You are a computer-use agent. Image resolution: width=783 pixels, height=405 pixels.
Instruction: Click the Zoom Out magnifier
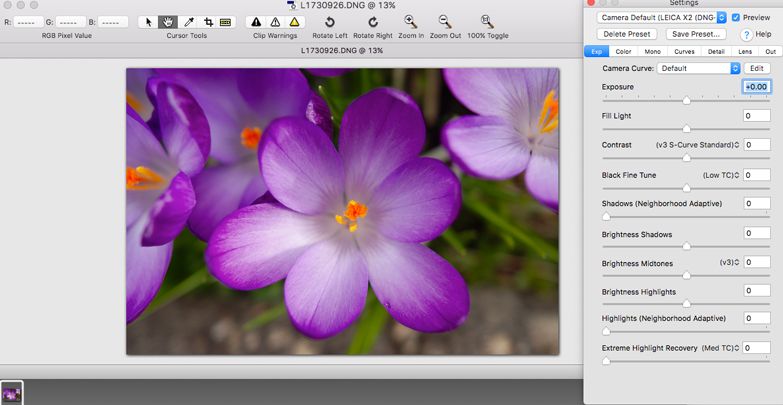click(445, 22)
